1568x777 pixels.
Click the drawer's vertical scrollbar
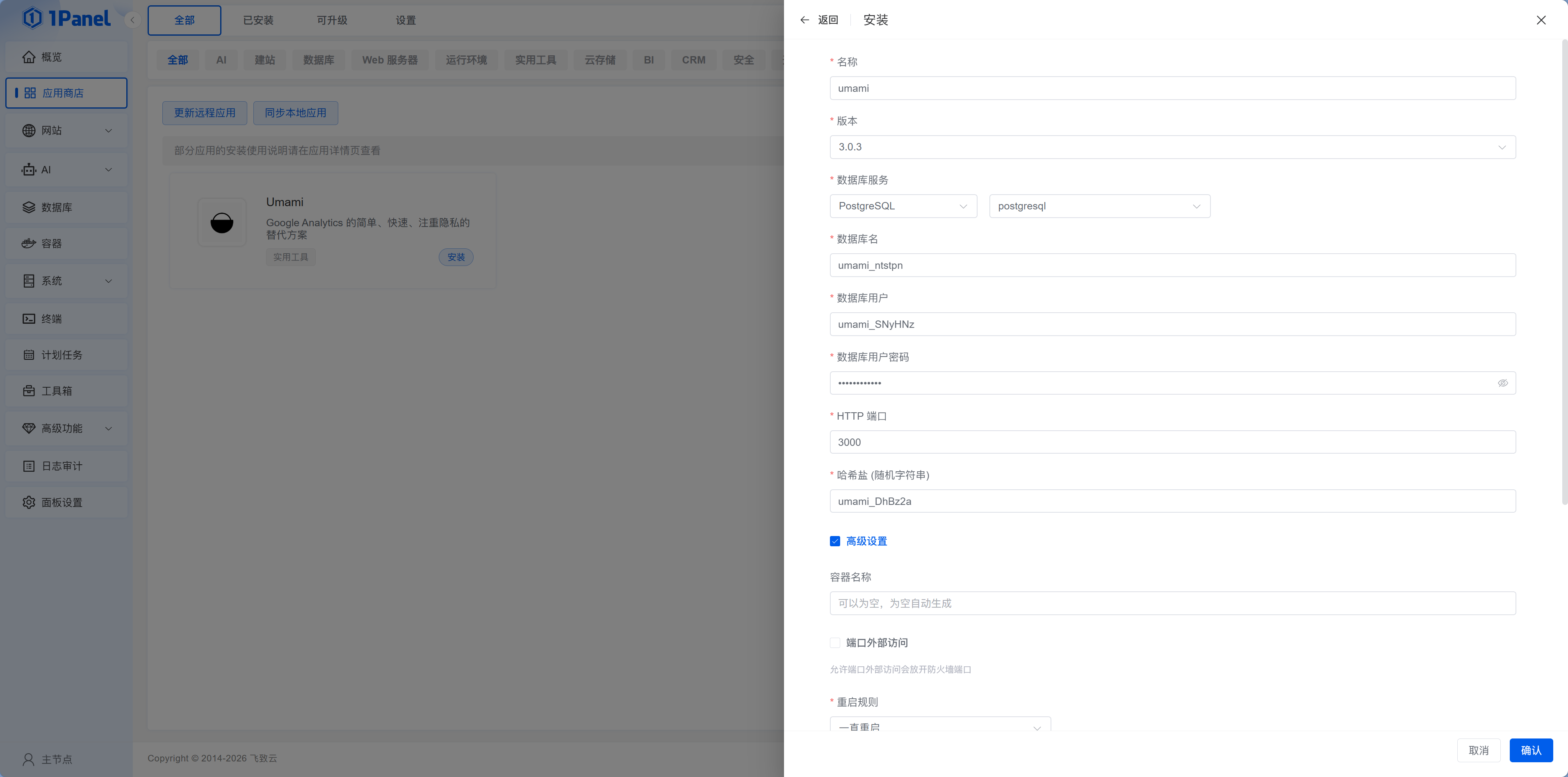(1564, 274)
